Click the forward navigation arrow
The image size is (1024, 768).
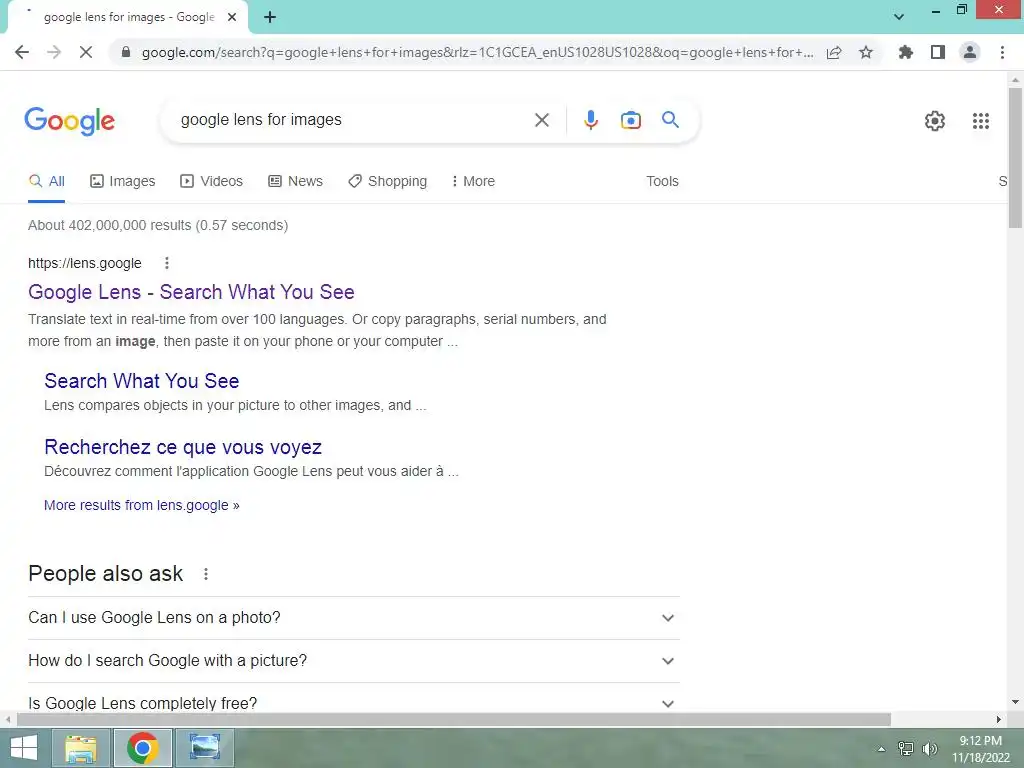54,52
